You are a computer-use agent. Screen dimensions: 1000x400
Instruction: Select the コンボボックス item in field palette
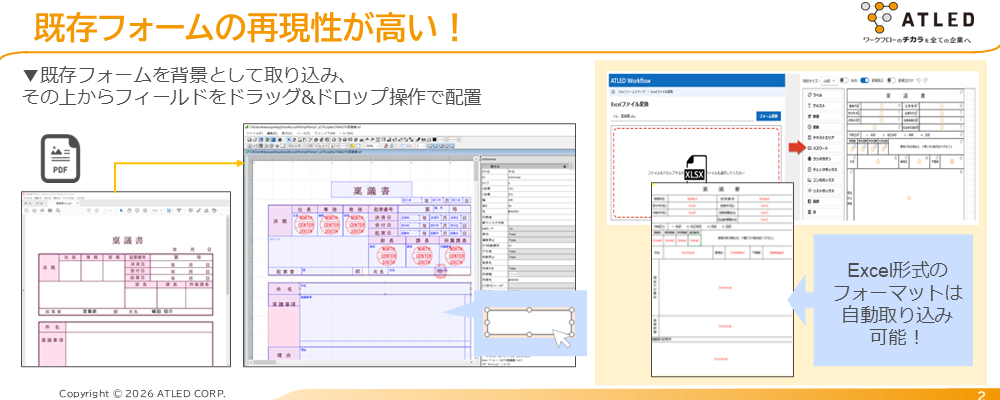coord(824,180)
